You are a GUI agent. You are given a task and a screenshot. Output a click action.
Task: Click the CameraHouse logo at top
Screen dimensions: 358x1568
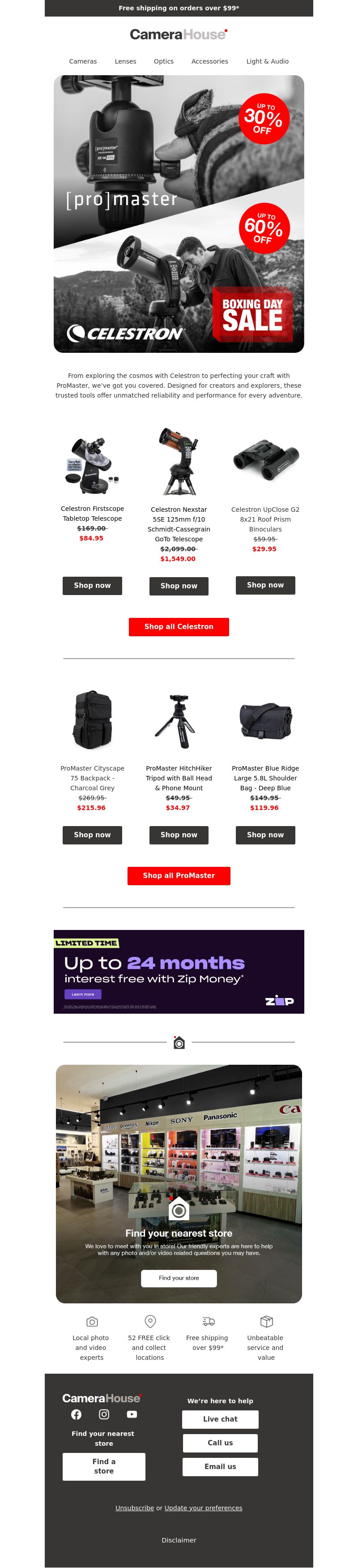pos(179,34)
